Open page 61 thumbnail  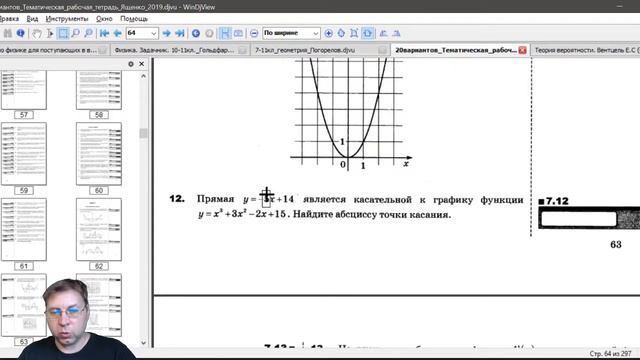point(24,229)
